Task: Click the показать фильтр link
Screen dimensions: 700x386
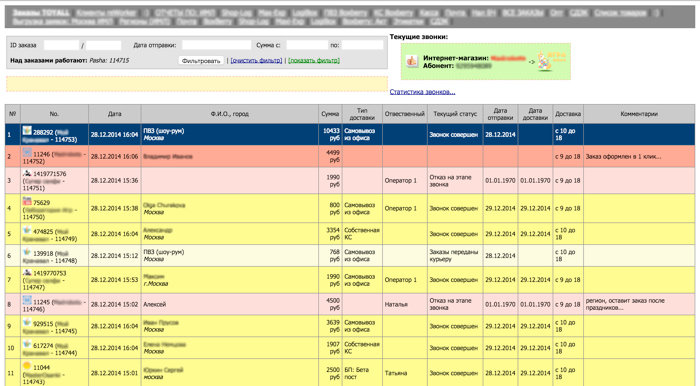Action: pos(314,60)
